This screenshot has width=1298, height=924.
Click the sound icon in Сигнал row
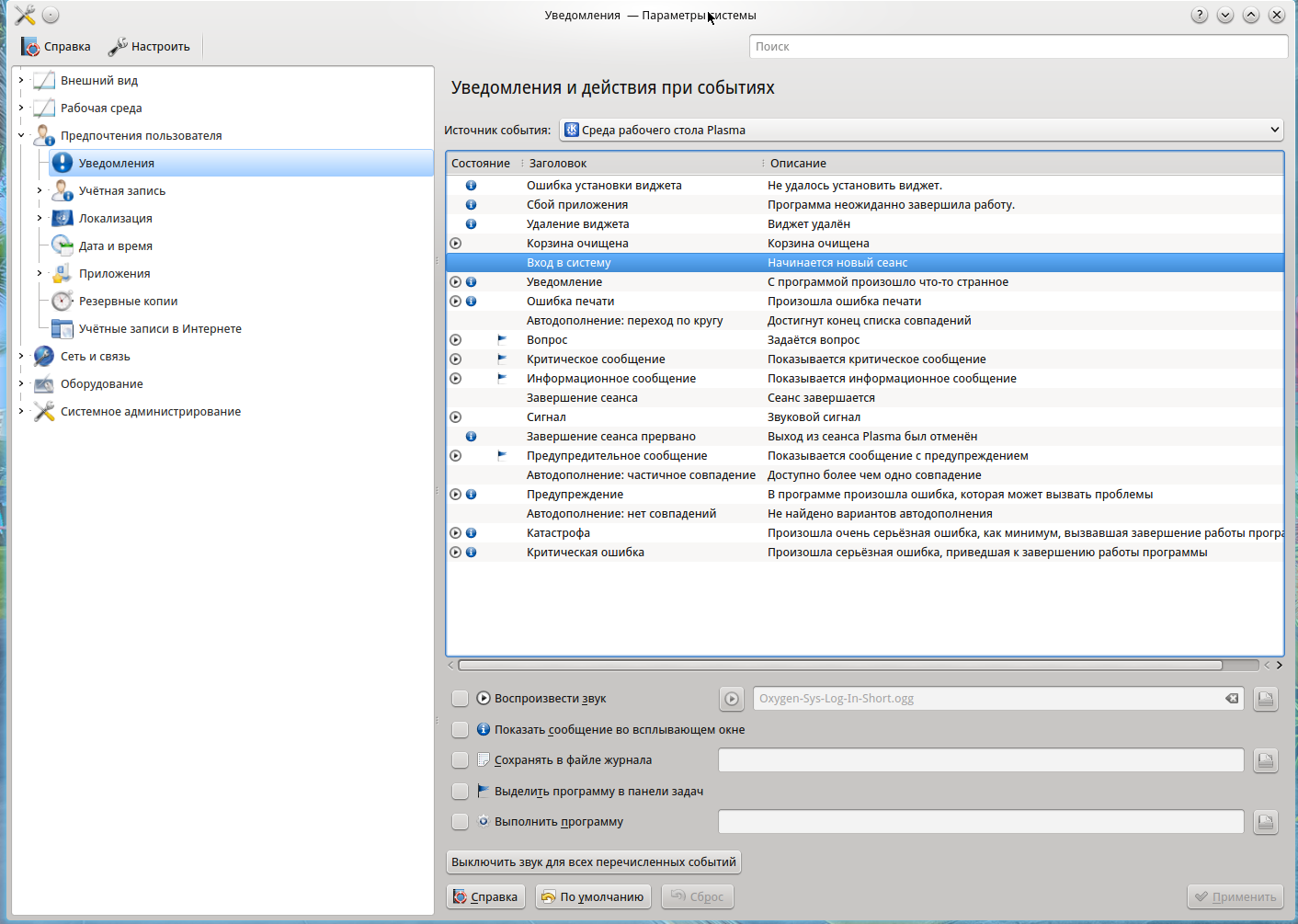[456, 417]
